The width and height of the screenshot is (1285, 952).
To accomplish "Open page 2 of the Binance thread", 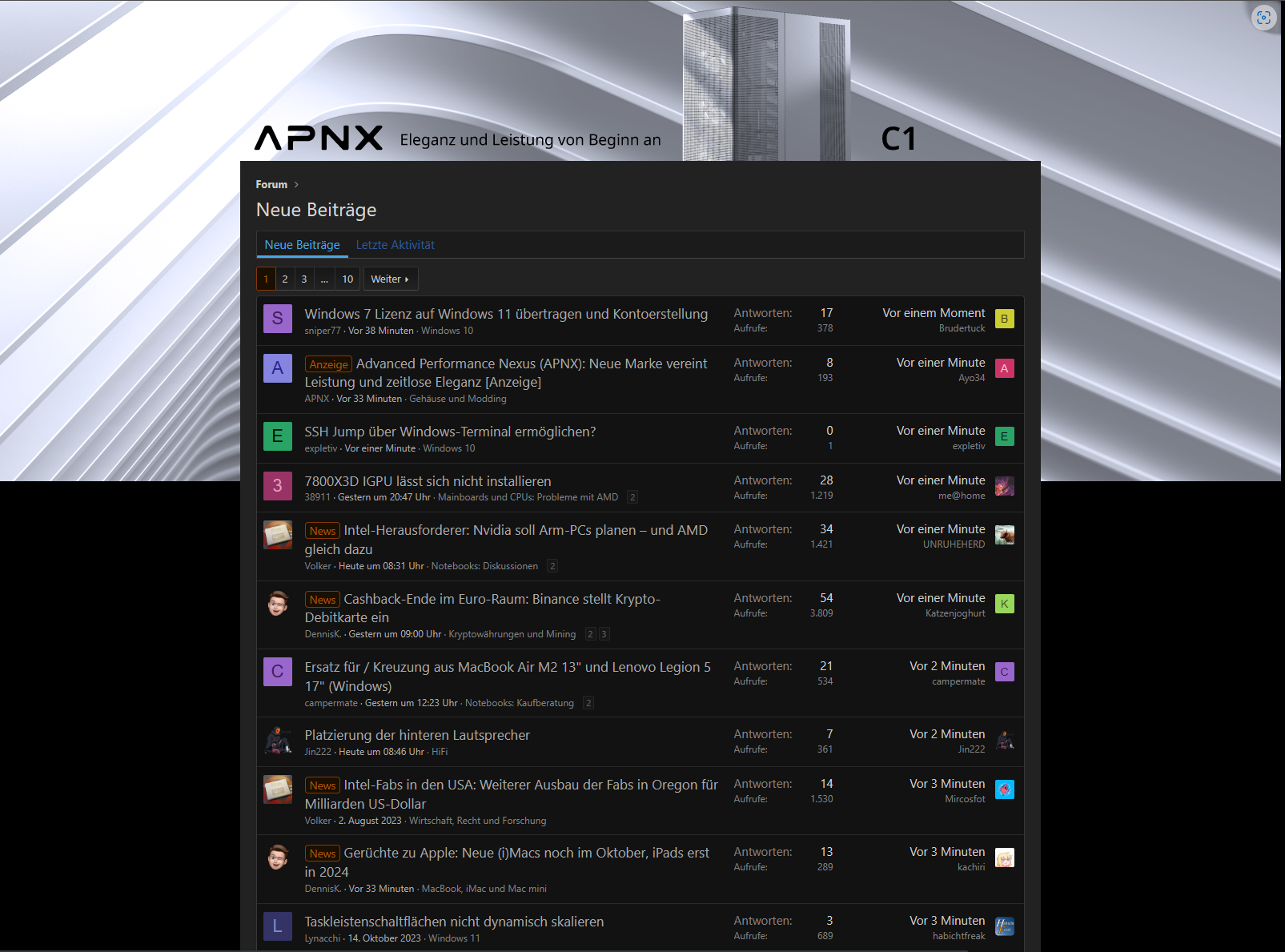I will click(x=589, y=633).
